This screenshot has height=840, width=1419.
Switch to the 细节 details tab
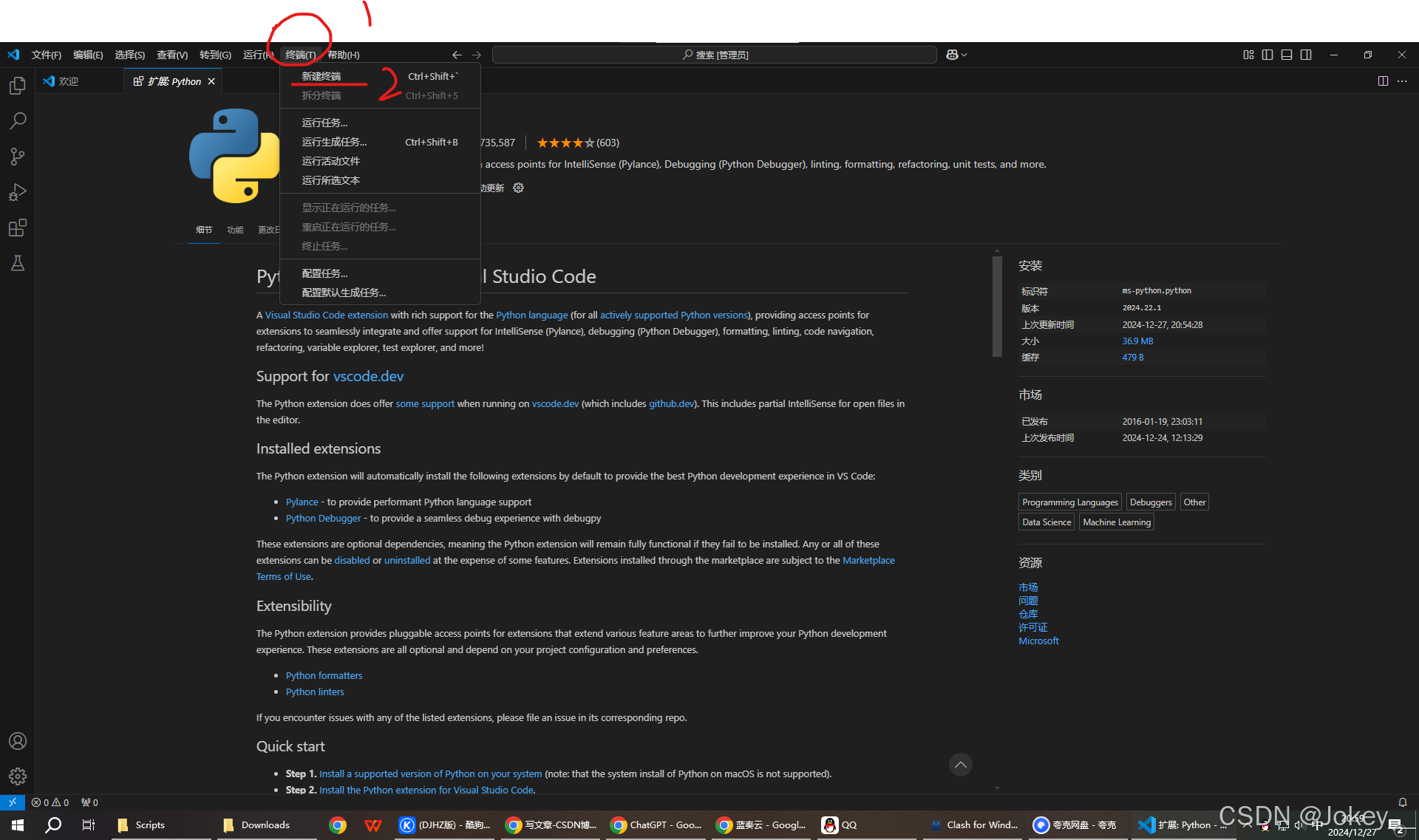coord(204,230)
